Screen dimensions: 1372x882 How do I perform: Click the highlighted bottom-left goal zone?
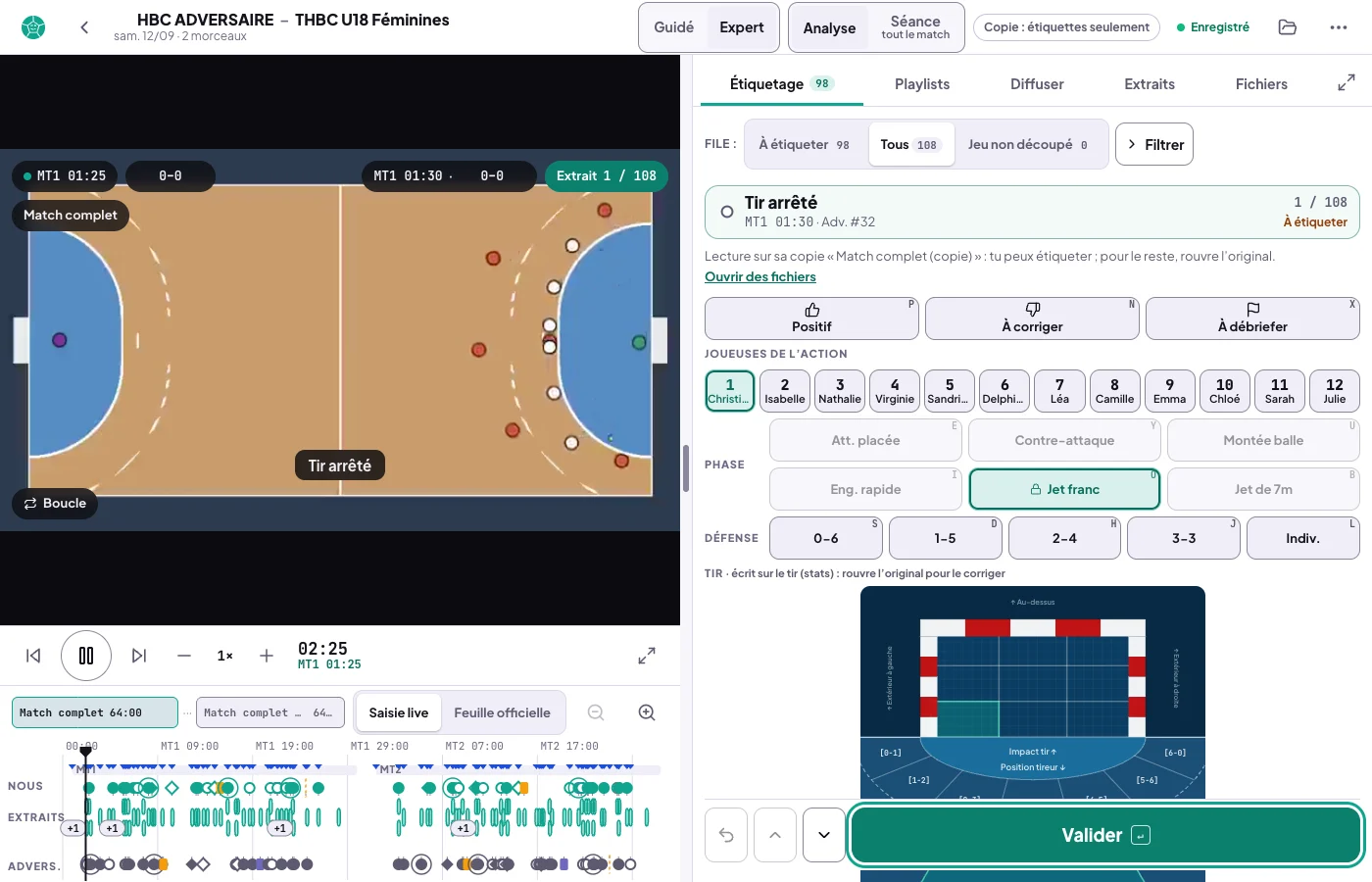[x=968, y=718]
